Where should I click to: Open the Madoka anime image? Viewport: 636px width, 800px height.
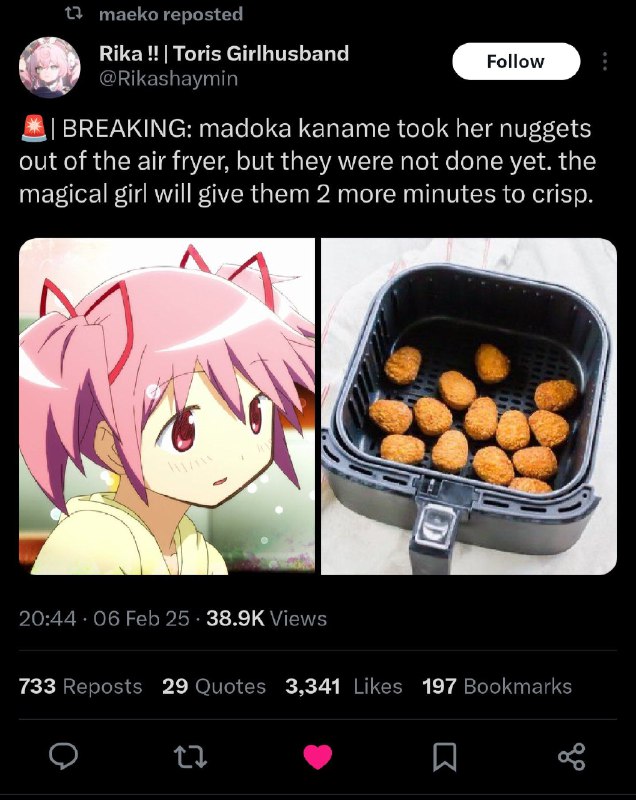167,406
